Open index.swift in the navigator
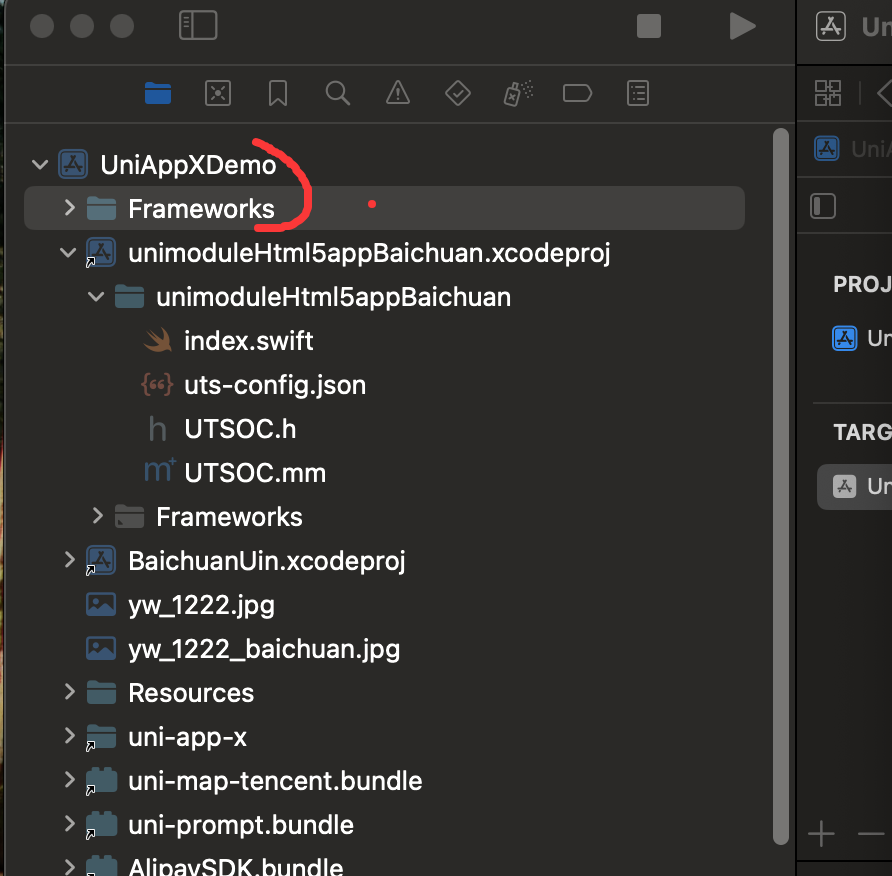892x876 pixels. (x=249, y=341)
